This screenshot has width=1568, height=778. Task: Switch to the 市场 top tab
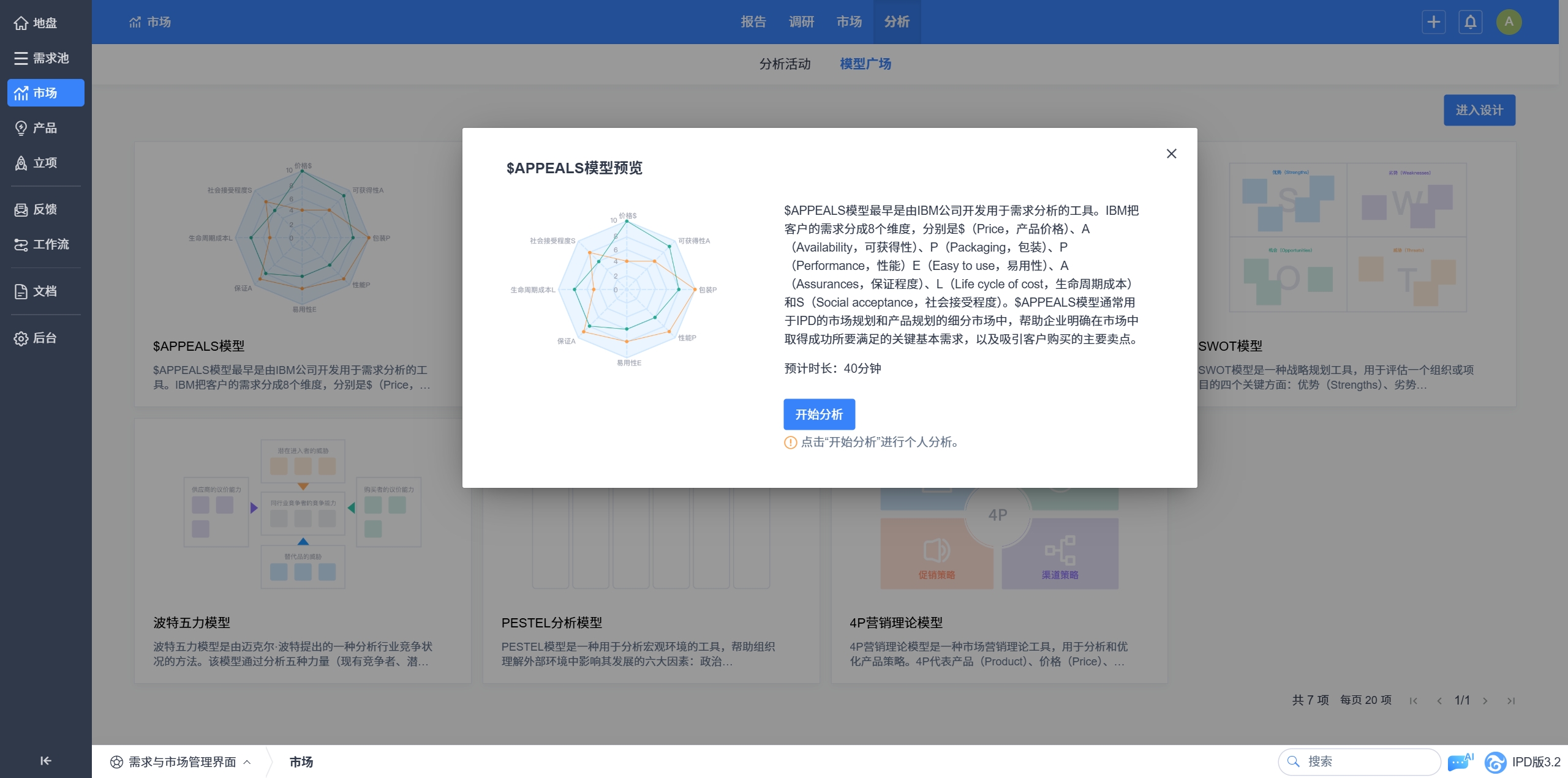pos(849,22)
